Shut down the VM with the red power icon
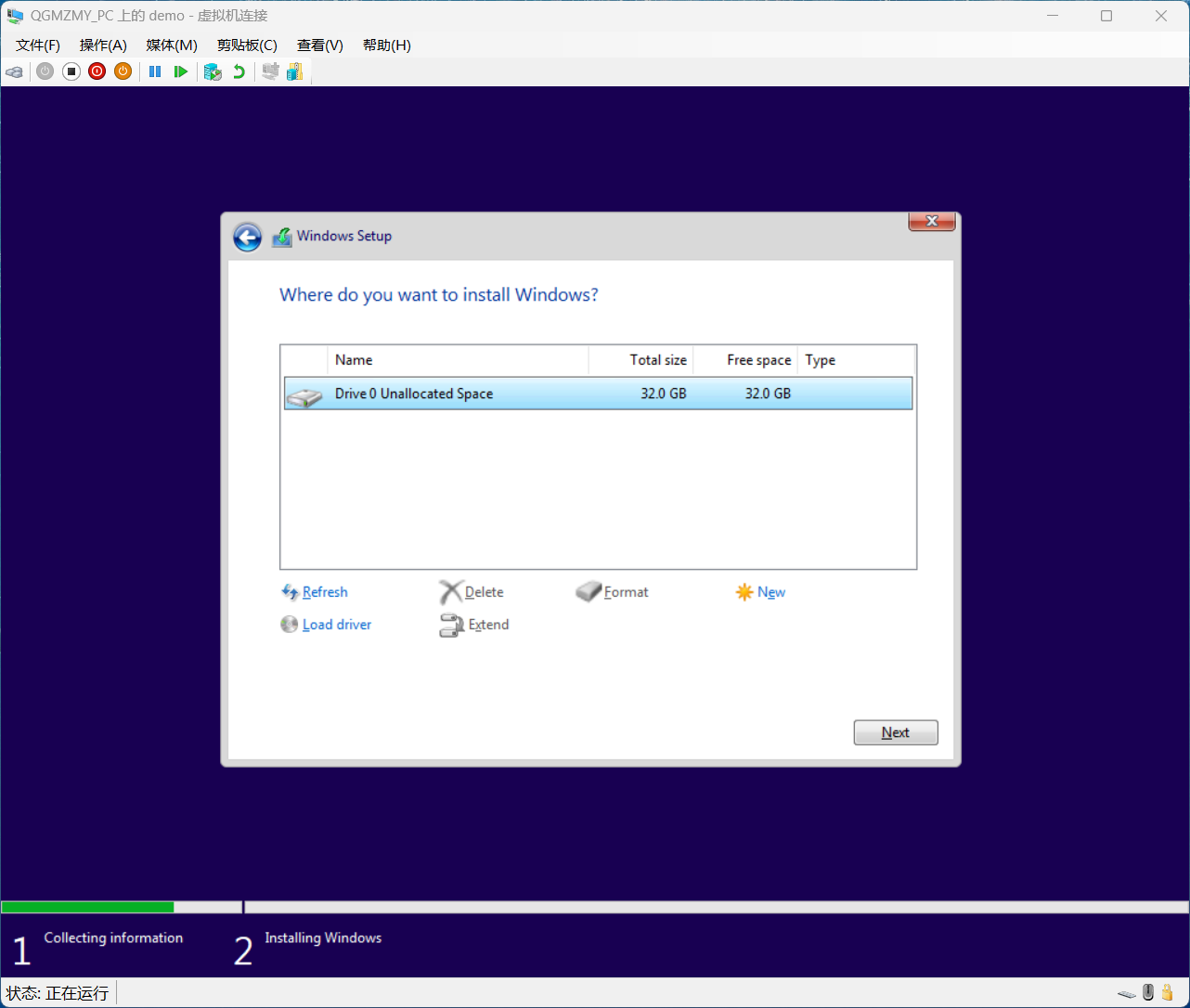1190x1008 pixels. coord(97,71)
